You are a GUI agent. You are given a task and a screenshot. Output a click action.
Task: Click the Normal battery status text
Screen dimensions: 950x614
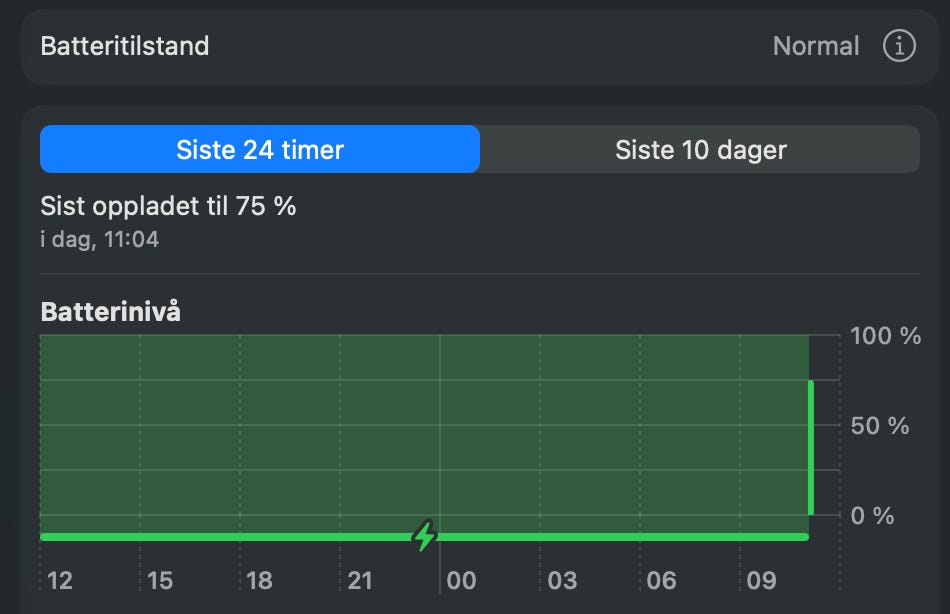point(816,46)
